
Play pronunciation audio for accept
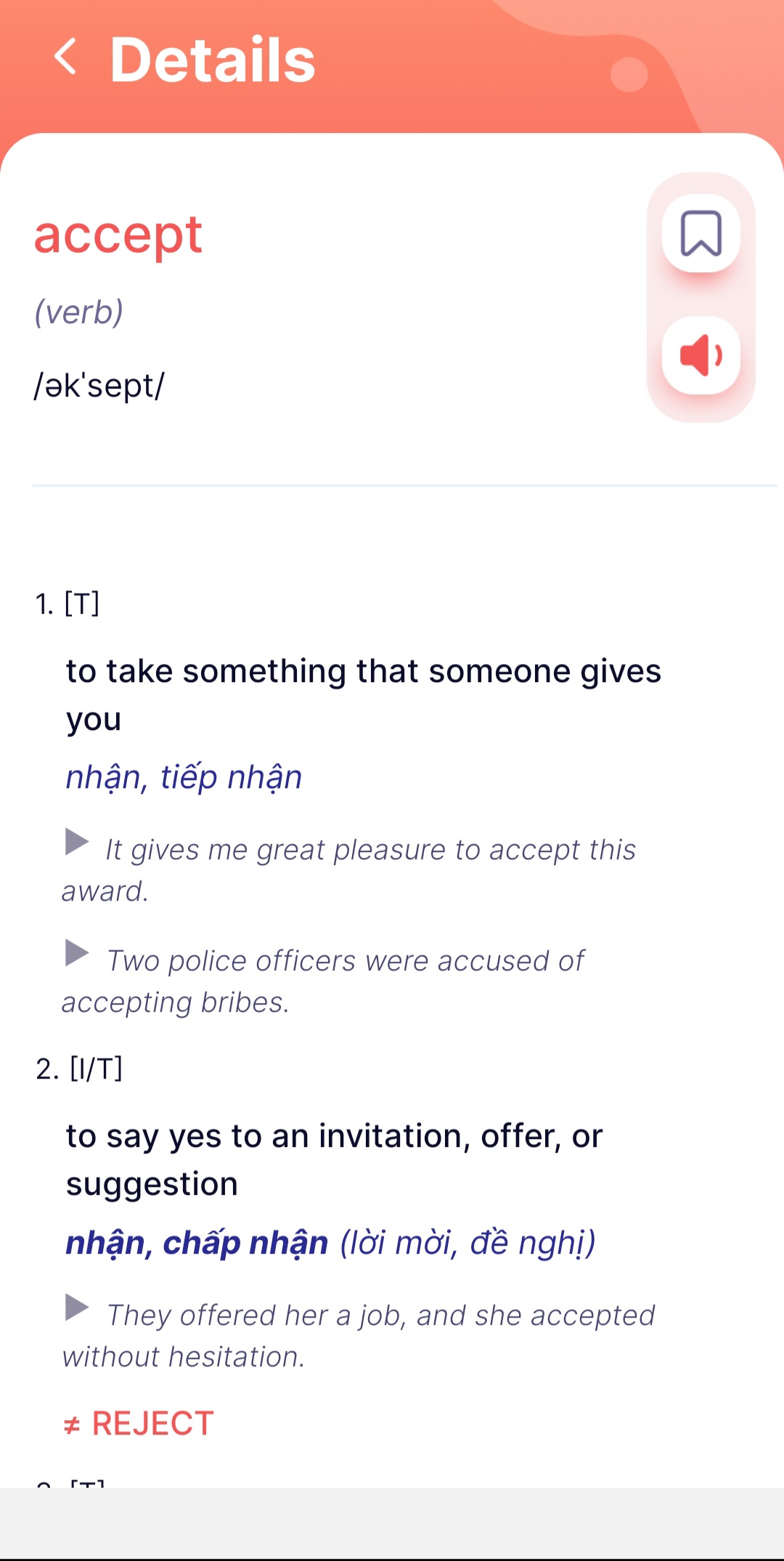point(701,355)
